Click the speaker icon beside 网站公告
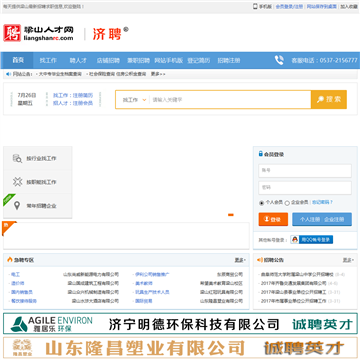The height and width of the screenshot is (360, 360). [x=9, y=74]
